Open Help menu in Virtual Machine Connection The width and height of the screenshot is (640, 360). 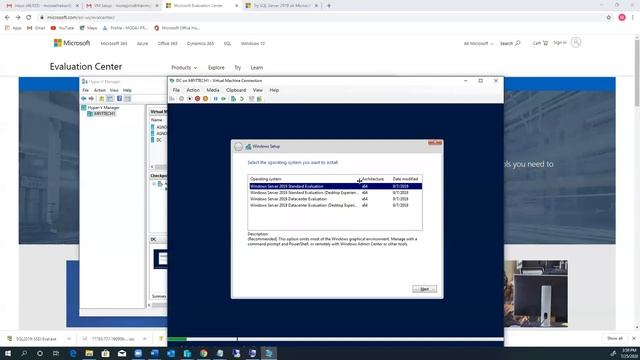tap(274, 90)
